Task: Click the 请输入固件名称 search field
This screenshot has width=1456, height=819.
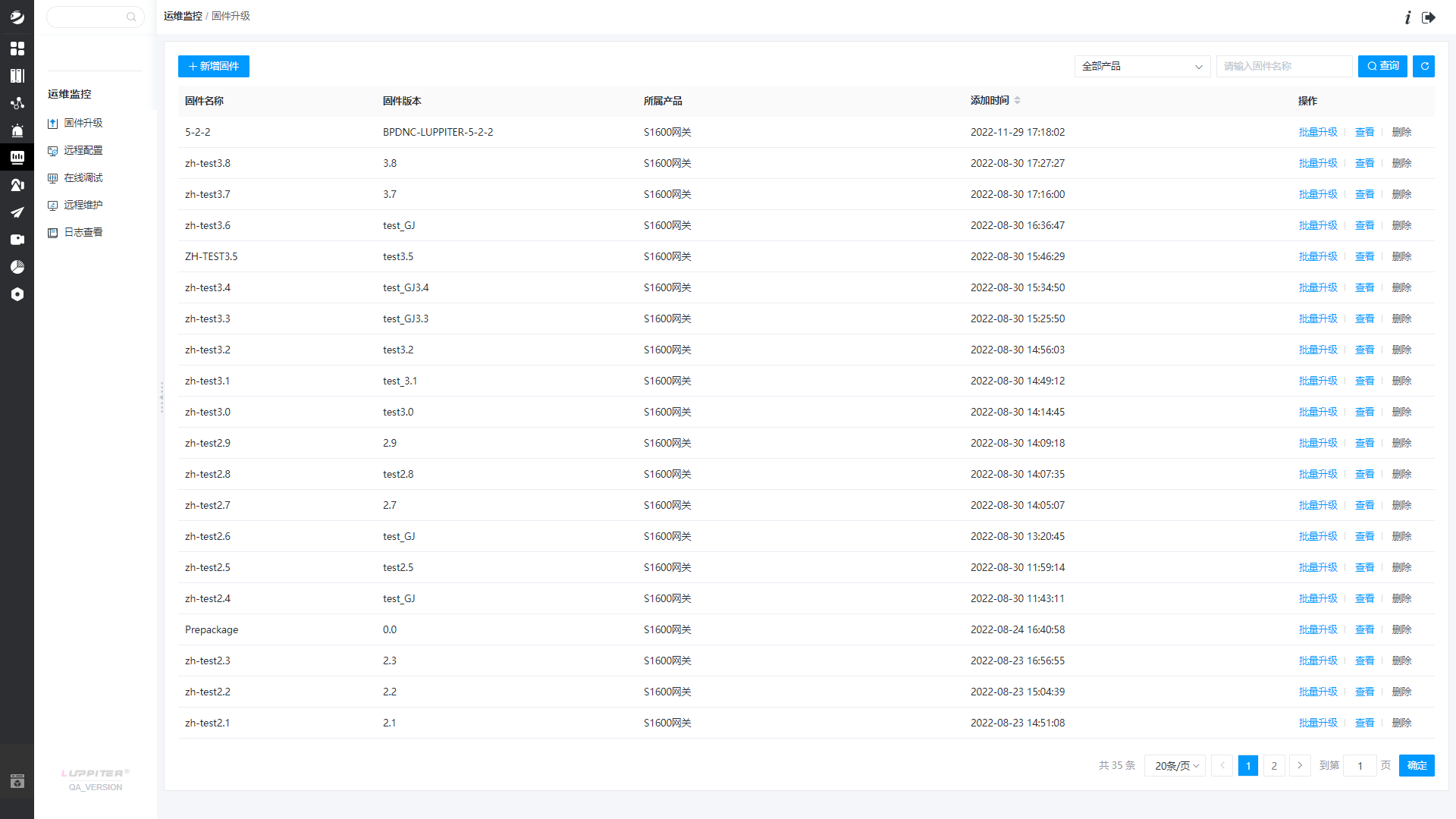Action: tap(1283, 67)
